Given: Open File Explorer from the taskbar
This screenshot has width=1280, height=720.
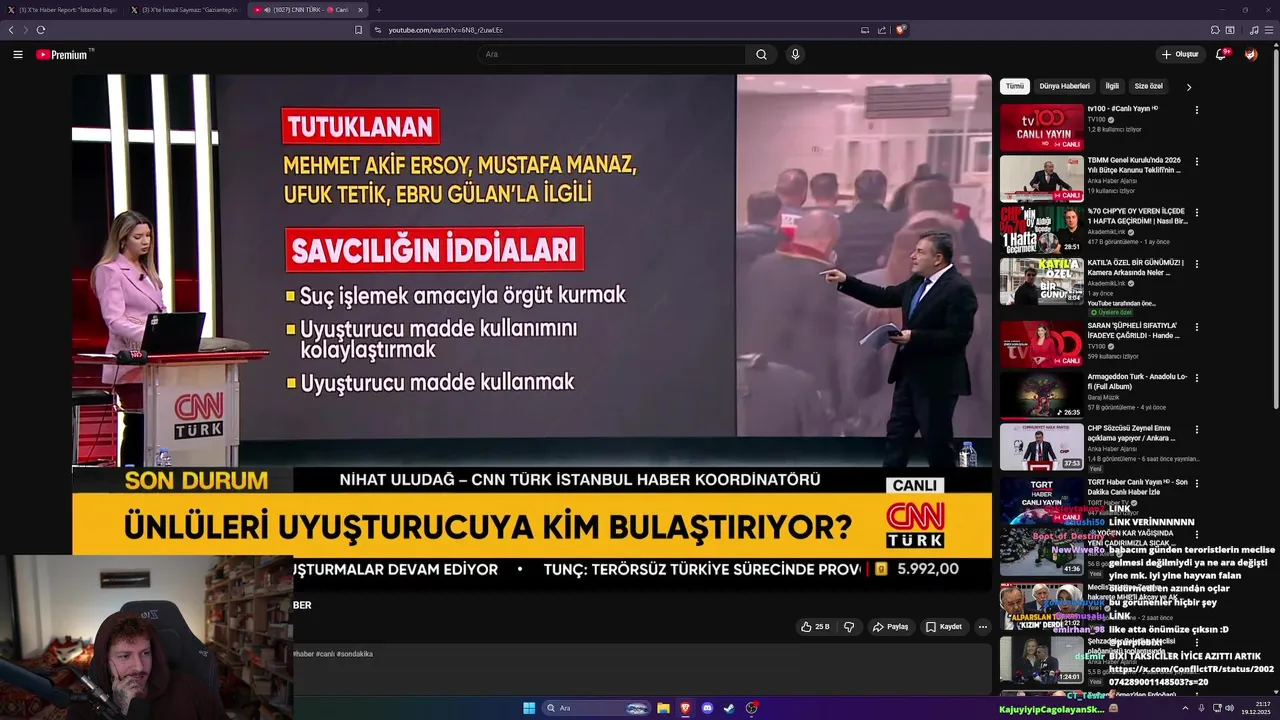Looking at the screenshot, I should [x=663, y=708].
